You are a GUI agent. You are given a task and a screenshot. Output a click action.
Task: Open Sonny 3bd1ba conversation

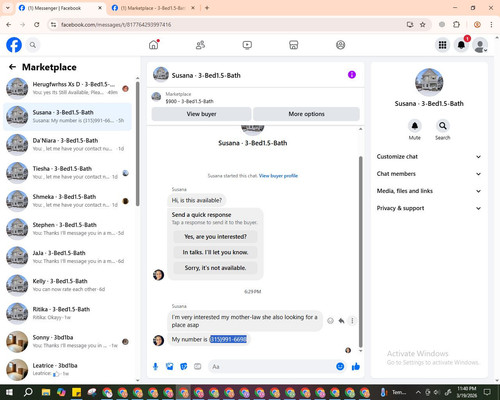click(68, 341)
